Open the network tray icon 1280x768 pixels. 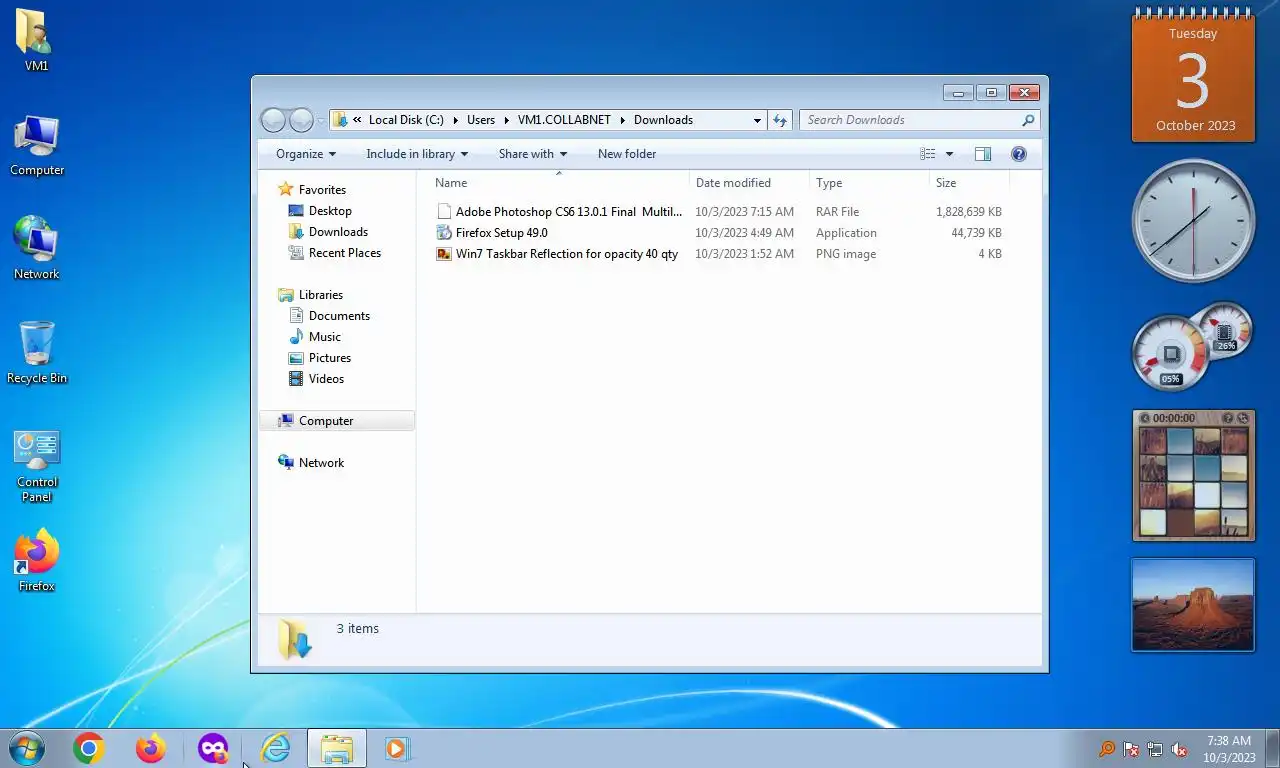tap(1155, 749)
